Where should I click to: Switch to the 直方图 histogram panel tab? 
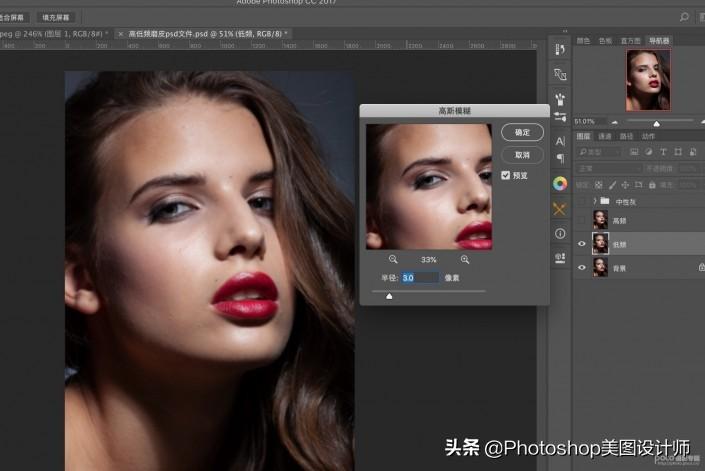(x=630, y=41)
